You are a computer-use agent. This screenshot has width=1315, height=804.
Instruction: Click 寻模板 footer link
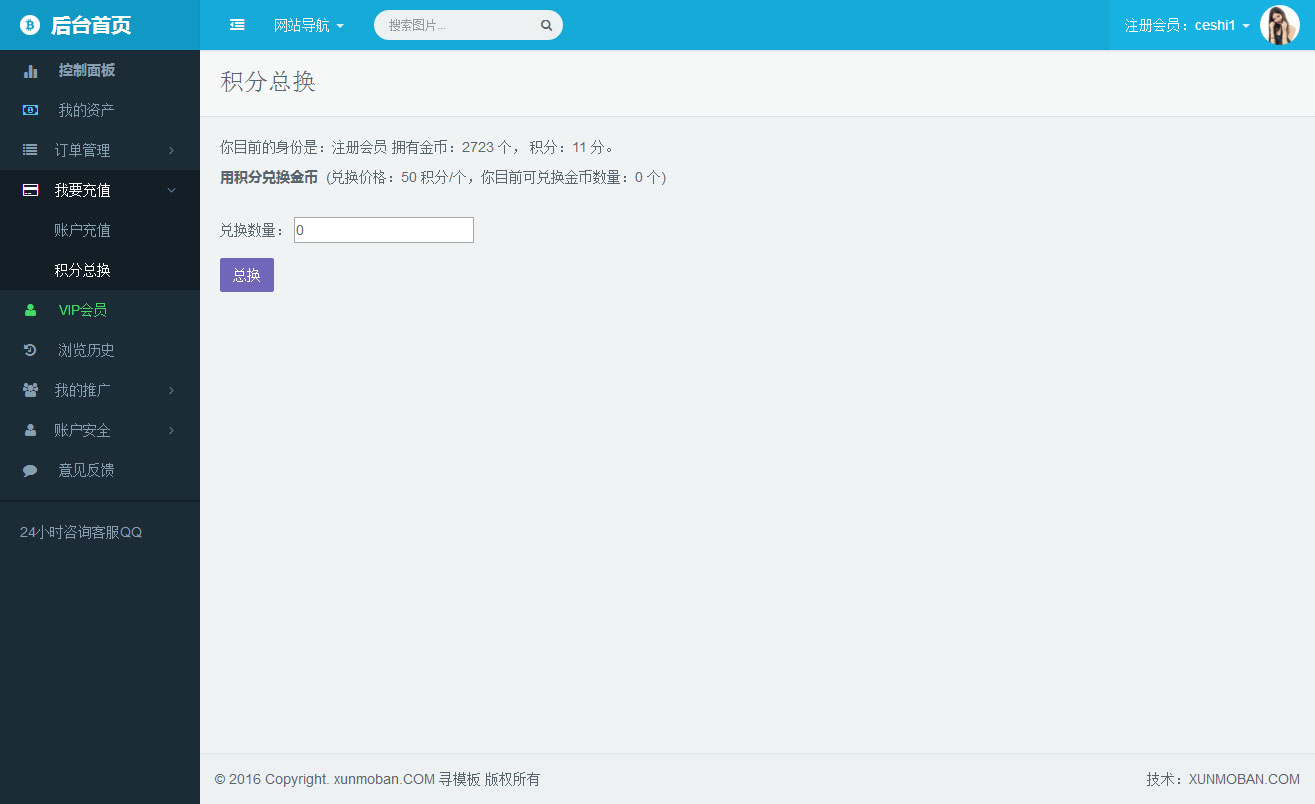(x=459, y=779)
